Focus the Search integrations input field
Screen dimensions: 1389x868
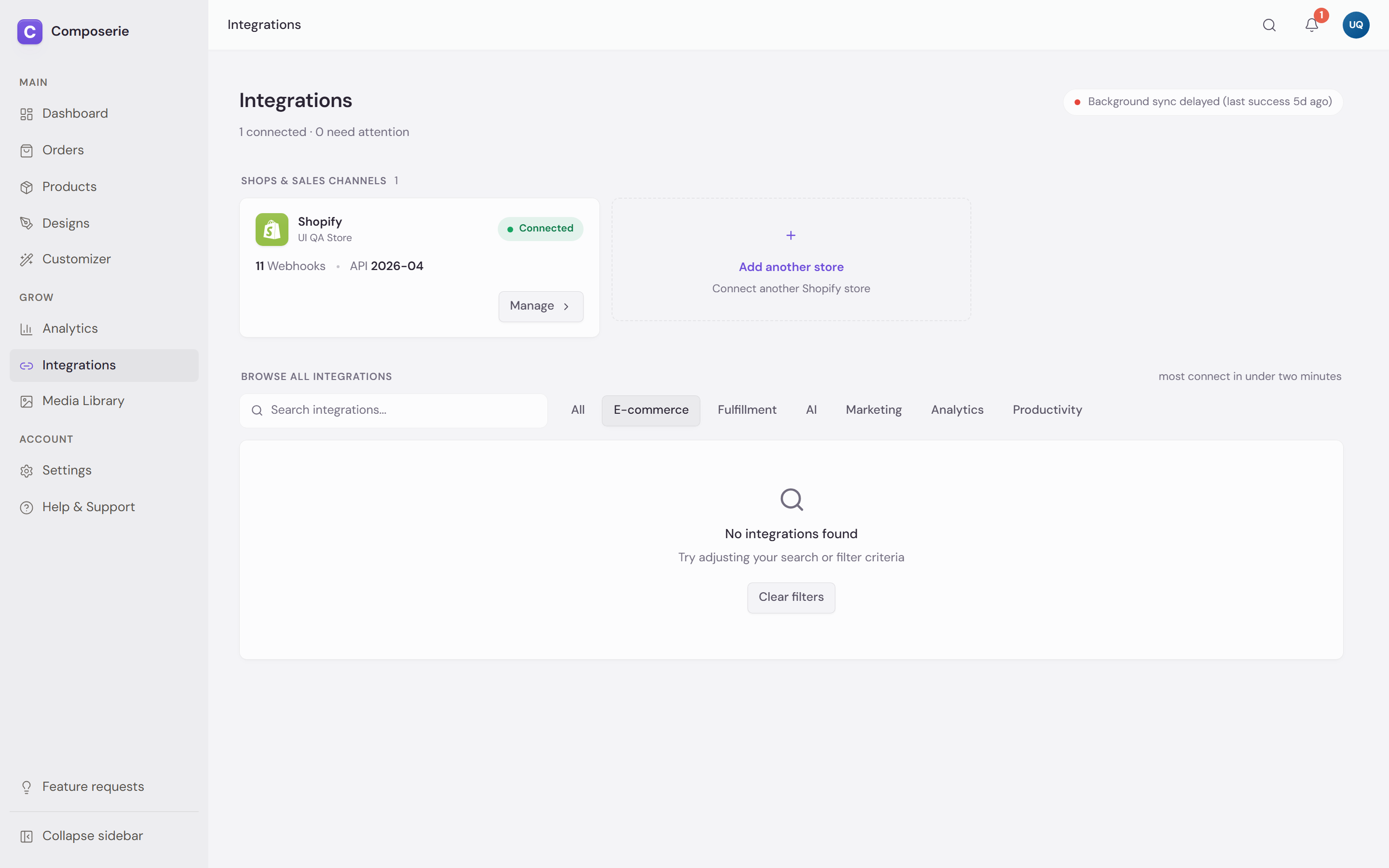(x=393, y=410)
